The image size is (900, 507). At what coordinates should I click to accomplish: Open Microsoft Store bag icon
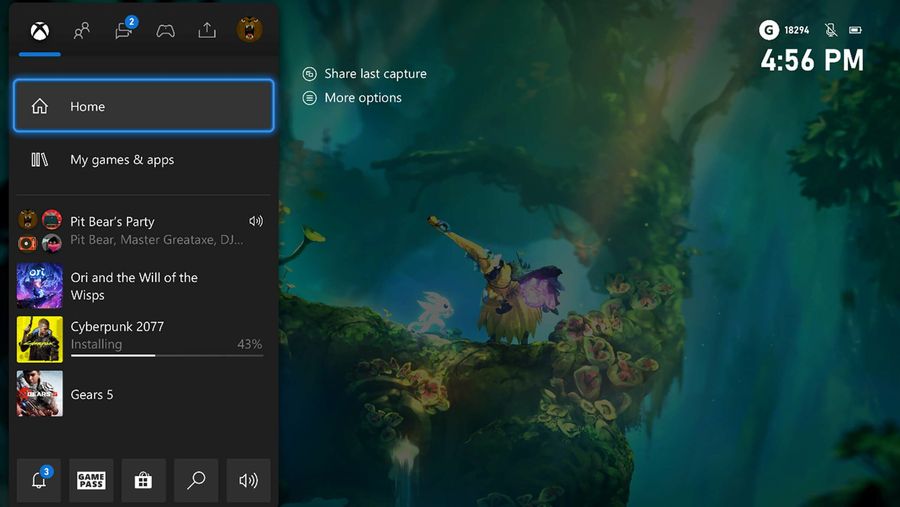pyautogui.click(x=143, y=480)
